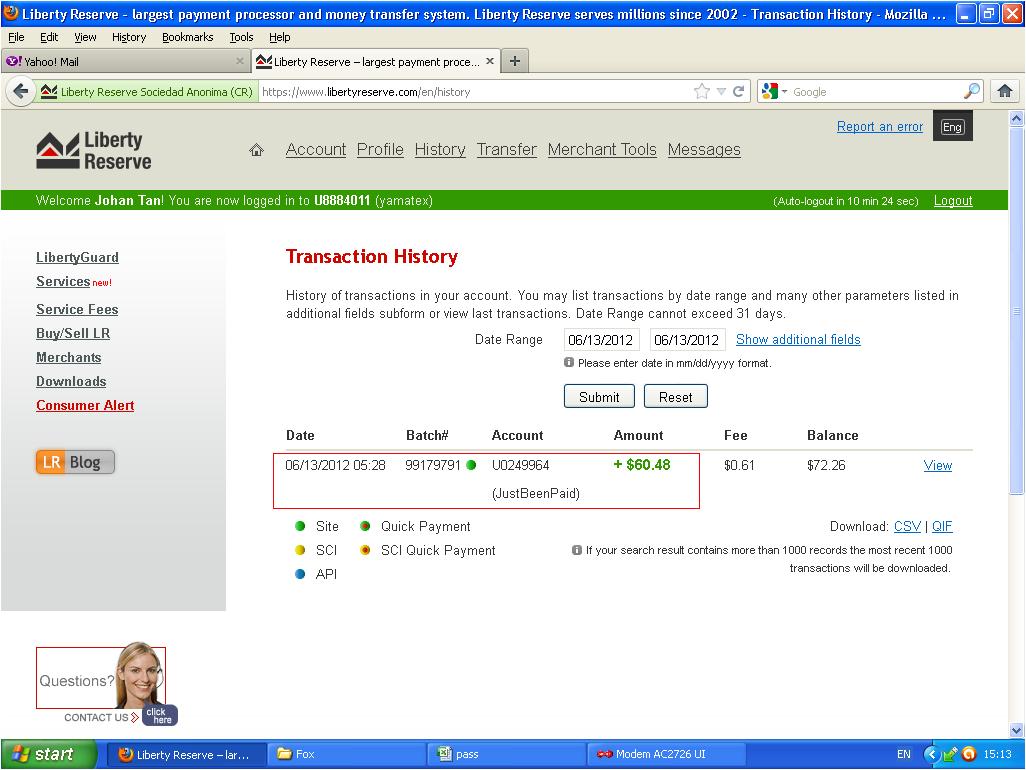1026x770 pixels.
Task: Open the Profile page link
Action: pos(380,150)
